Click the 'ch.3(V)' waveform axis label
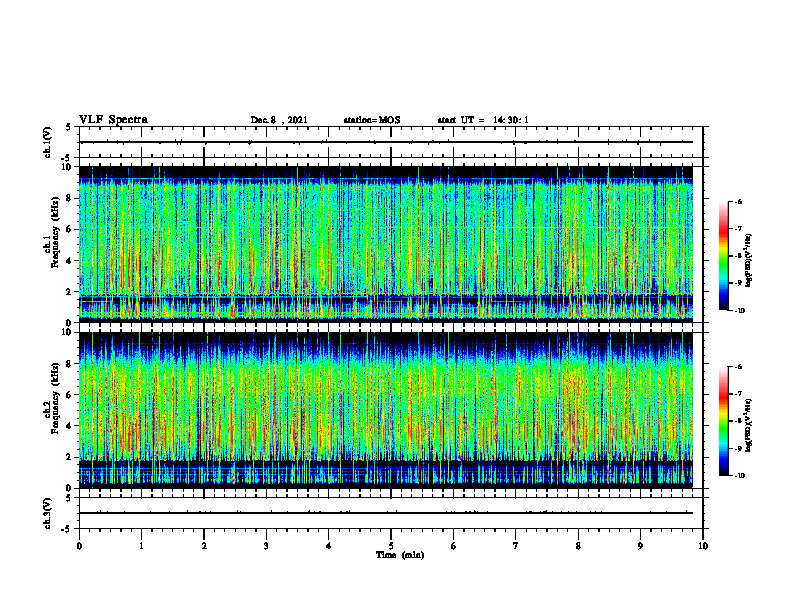 pos(47,513)
